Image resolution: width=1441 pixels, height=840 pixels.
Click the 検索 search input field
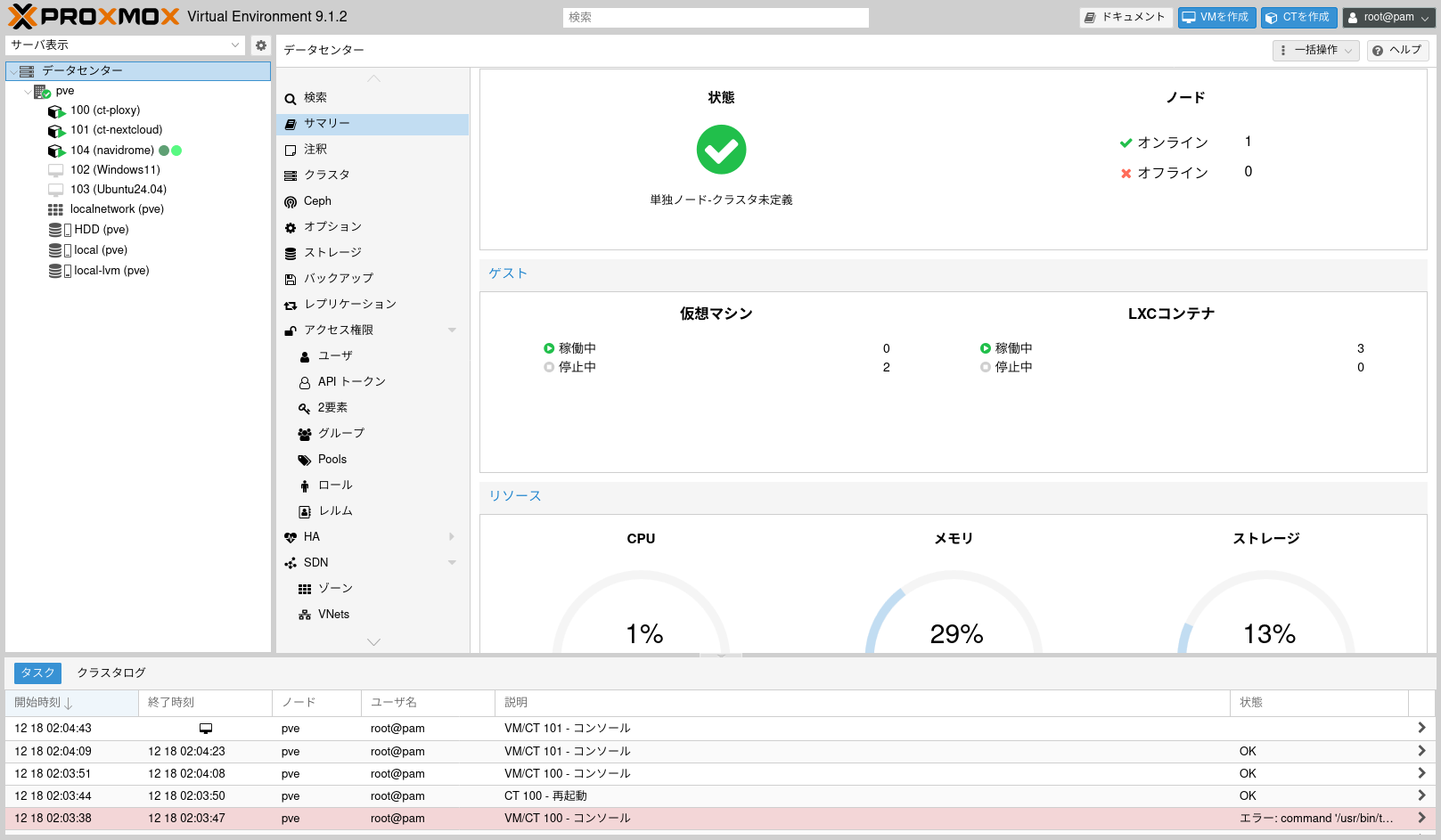pyautogui.click(x=714, y=17)
